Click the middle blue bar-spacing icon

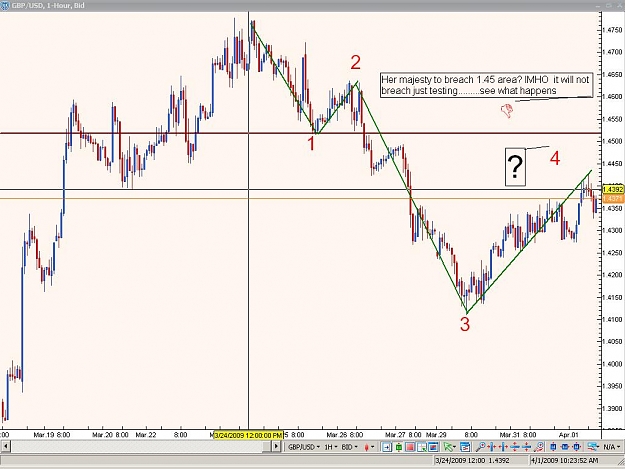[565, 447]
